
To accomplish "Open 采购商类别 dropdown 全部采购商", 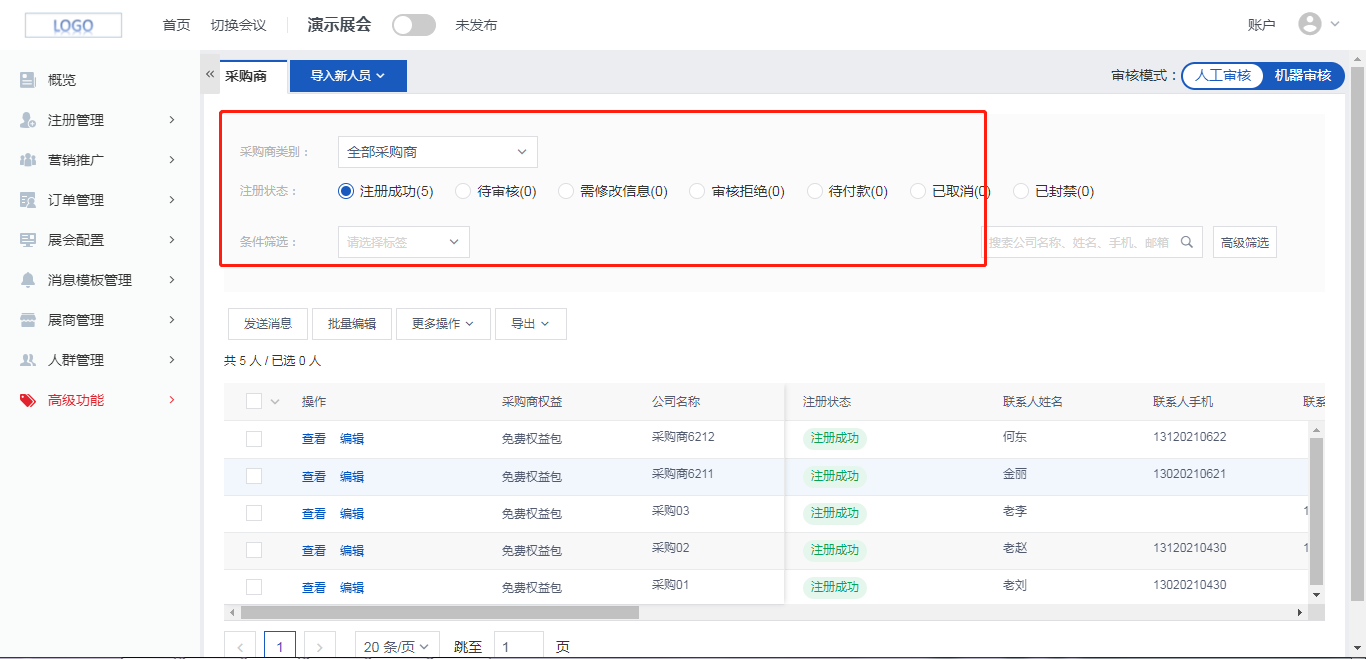I will click(438, 152).
